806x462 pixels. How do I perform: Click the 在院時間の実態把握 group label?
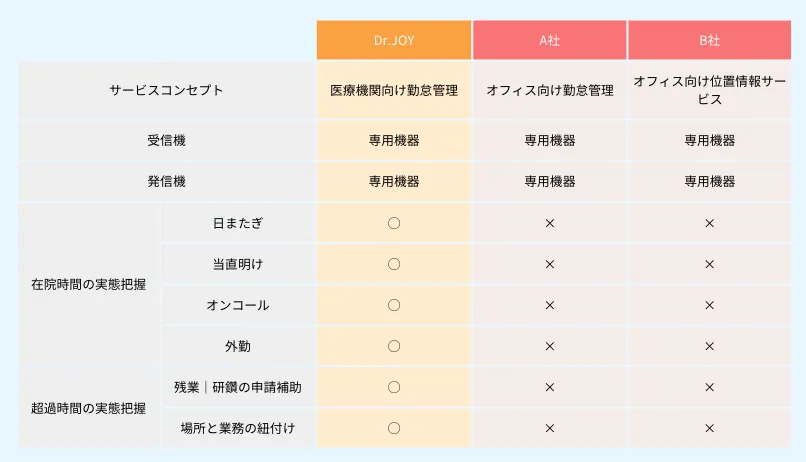click(88, 284)
